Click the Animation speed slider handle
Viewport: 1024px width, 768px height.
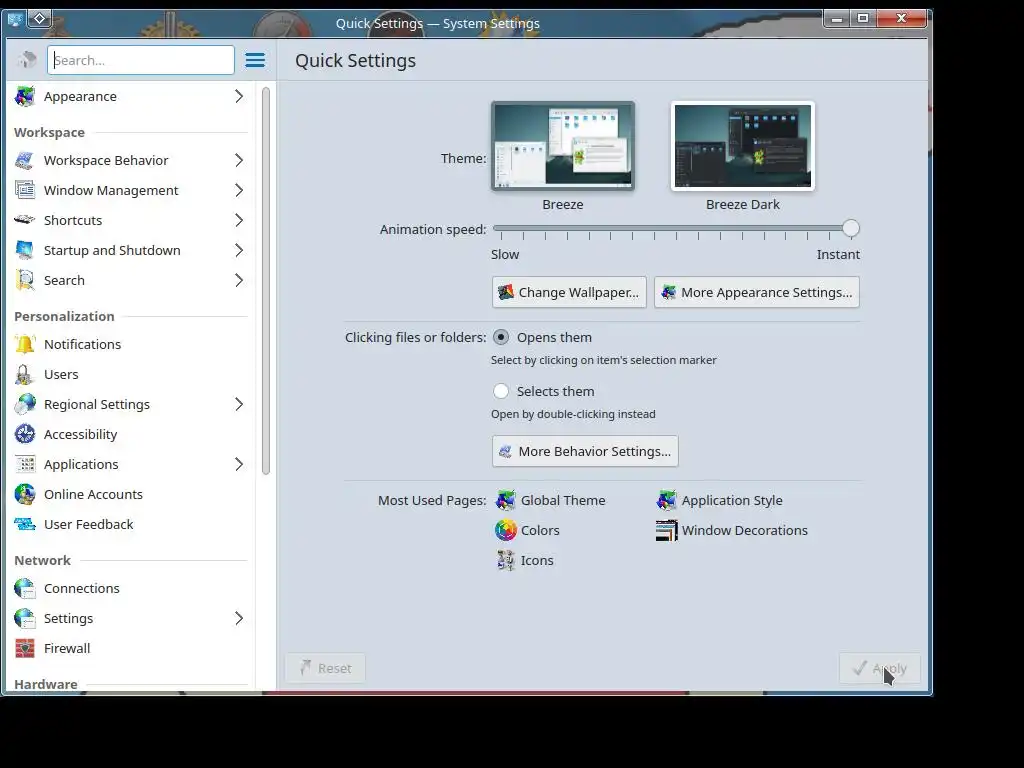[x=850, y=229]
